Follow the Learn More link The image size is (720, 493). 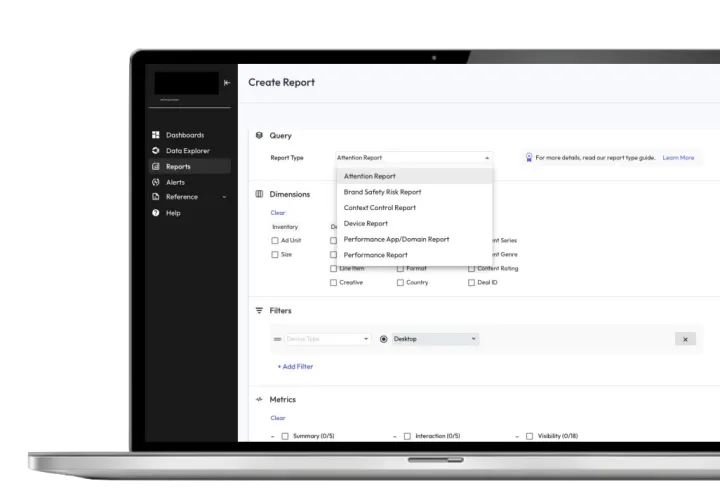point(678,157)
